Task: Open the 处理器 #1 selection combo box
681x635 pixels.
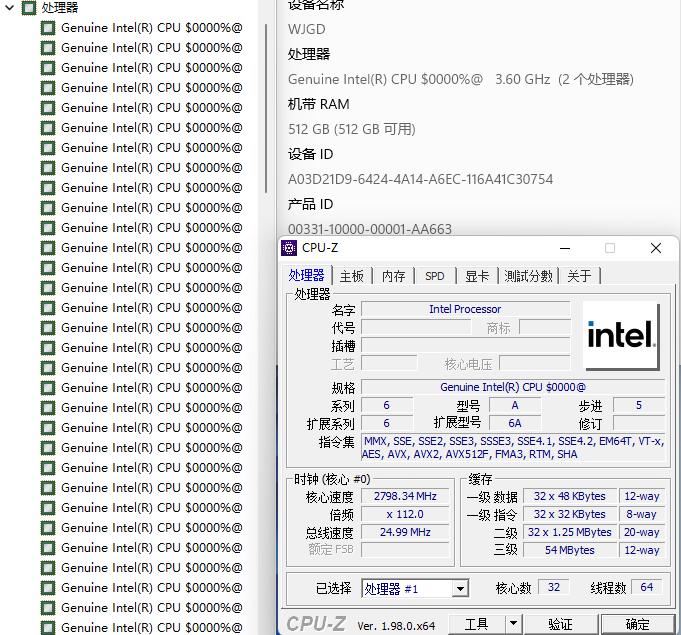Action: pos(415,589)
